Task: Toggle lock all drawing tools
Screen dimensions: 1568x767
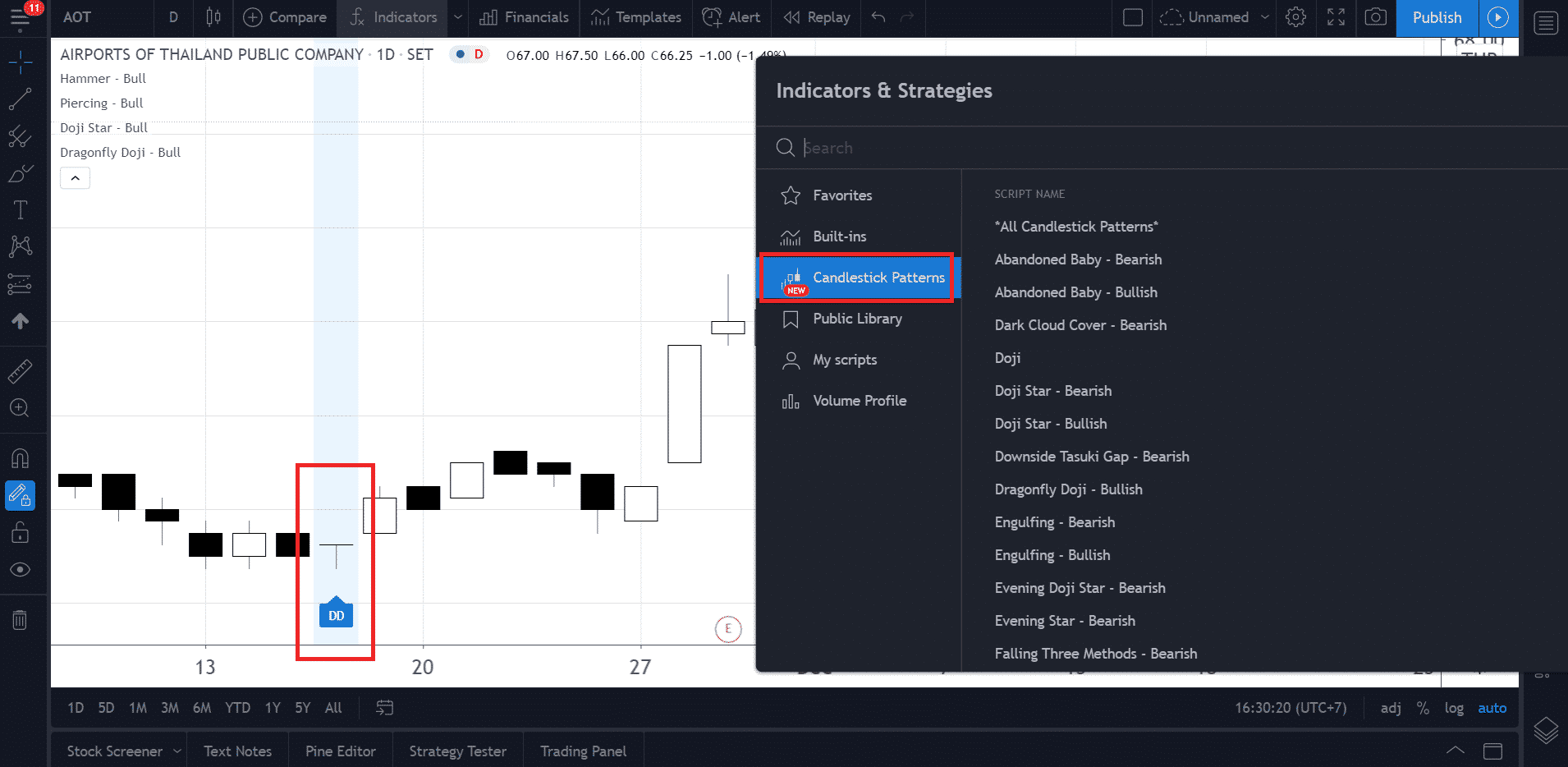Action: [20, 533]
